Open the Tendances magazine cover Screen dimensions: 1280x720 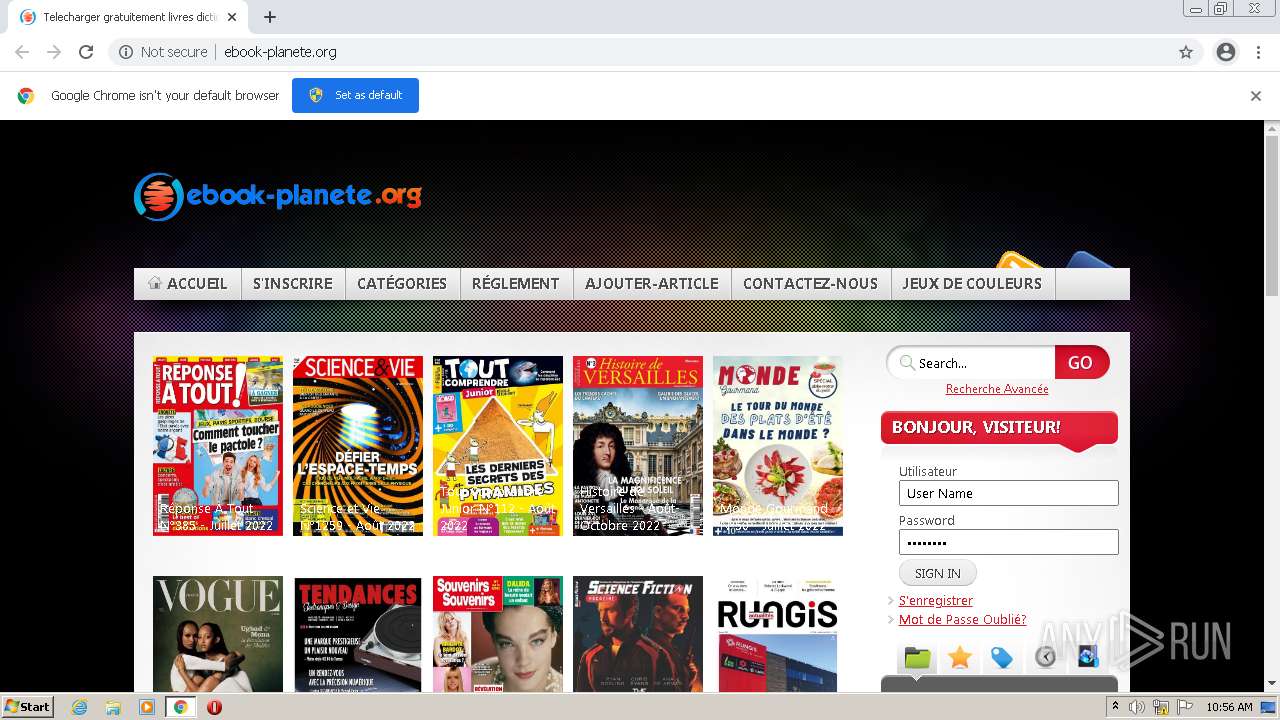[x=358, y=634]
